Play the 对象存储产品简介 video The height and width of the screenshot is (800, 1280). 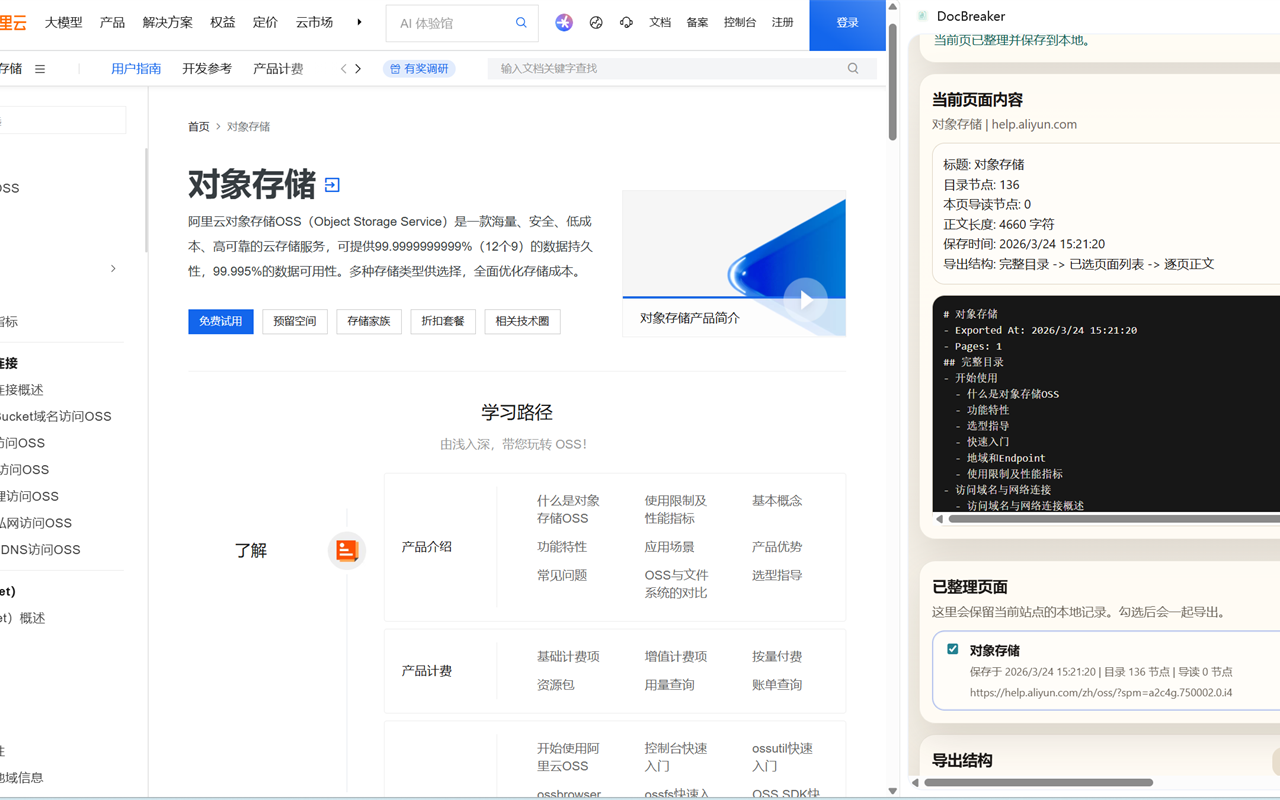[805, 299]
